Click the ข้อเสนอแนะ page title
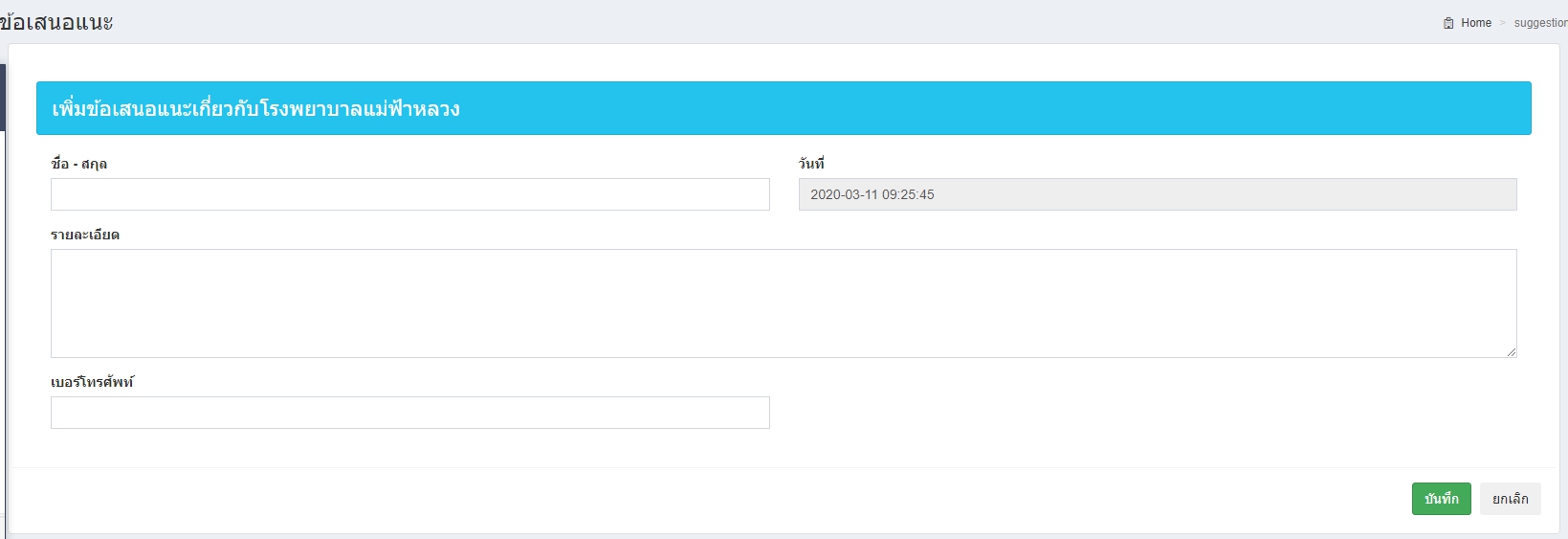Screen dimensions: 1568x539 click(57, 22)
